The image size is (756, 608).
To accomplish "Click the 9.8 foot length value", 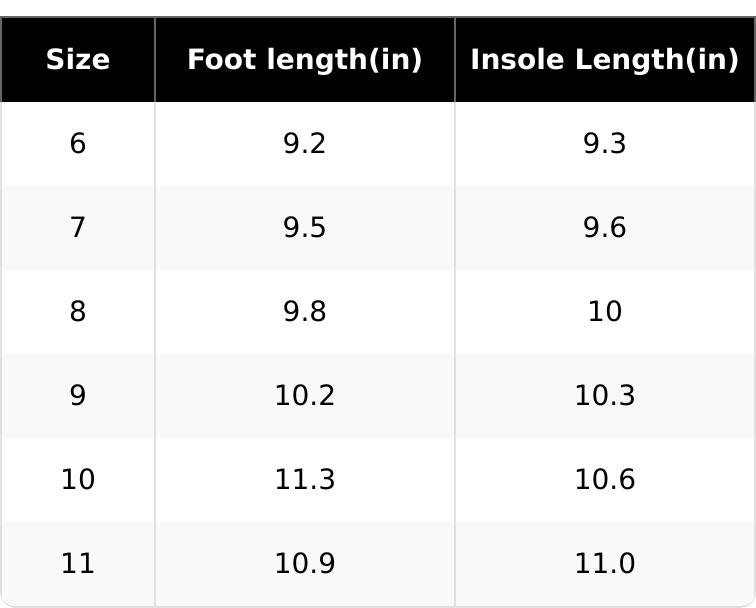I will pos(305,312).
